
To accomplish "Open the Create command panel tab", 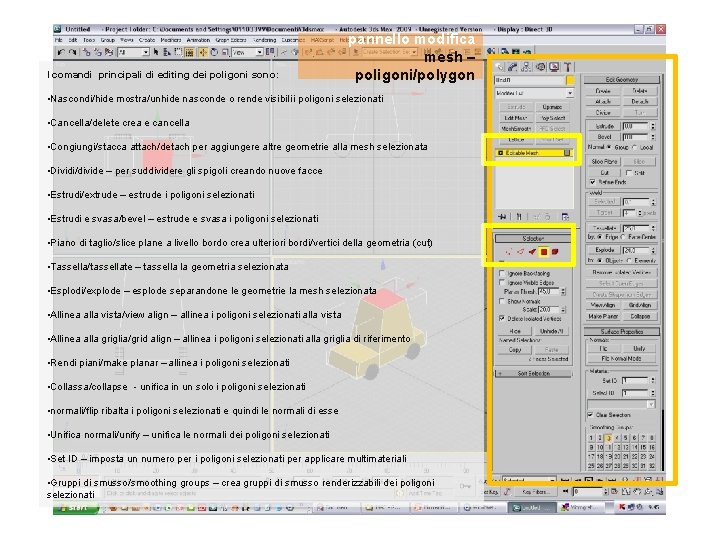I will tap(500, 67).
